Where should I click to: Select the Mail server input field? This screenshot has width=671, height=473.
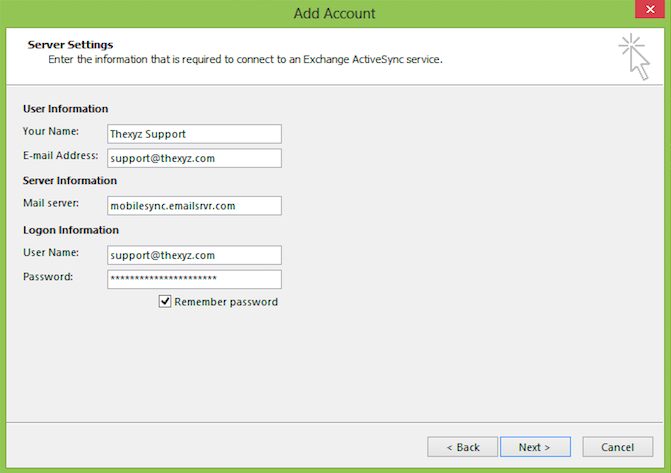(194, 205)
